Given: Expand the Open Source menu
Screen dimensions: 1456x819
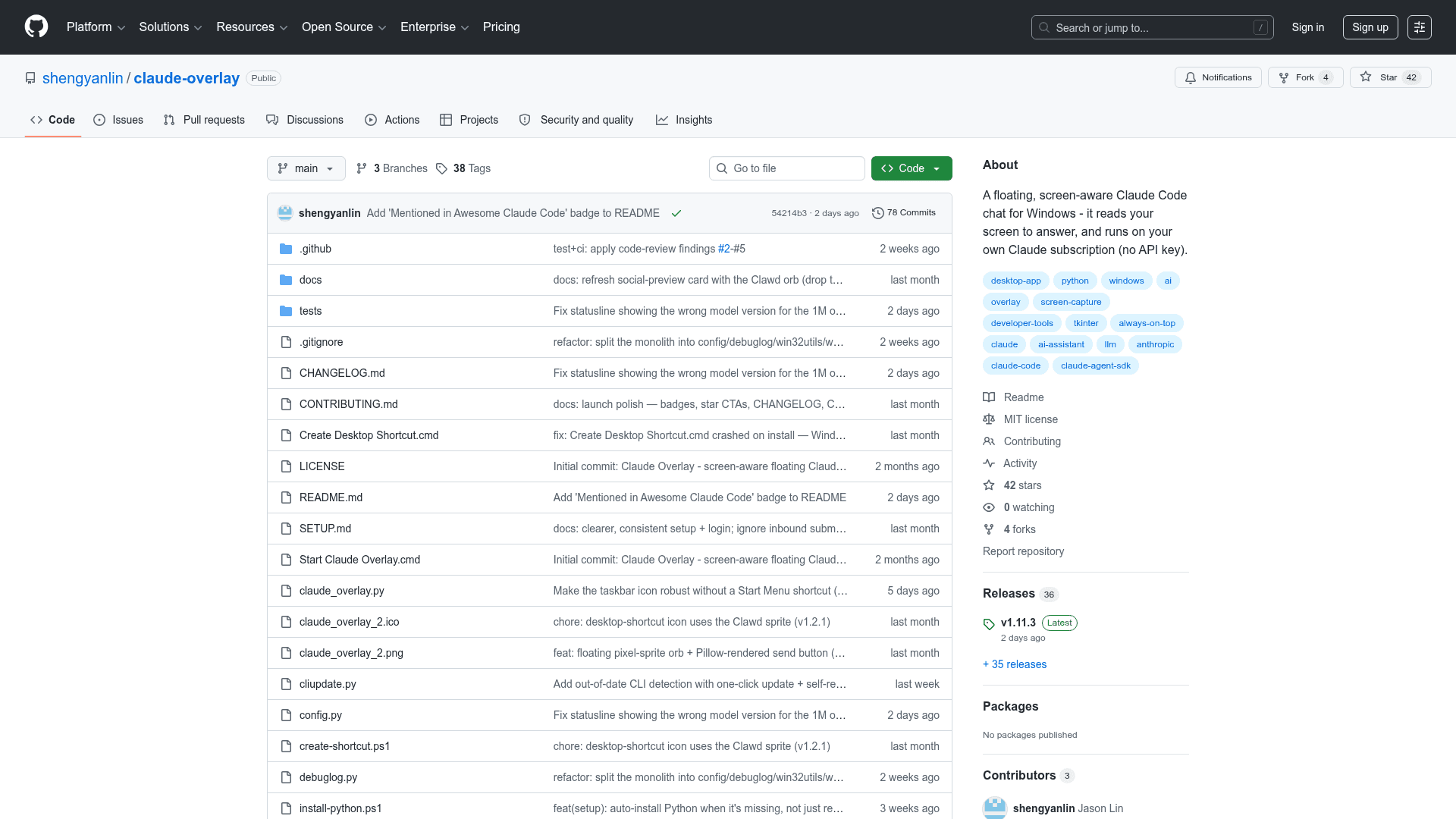Looking at the screenshot, I should click(x=344, y=27).
